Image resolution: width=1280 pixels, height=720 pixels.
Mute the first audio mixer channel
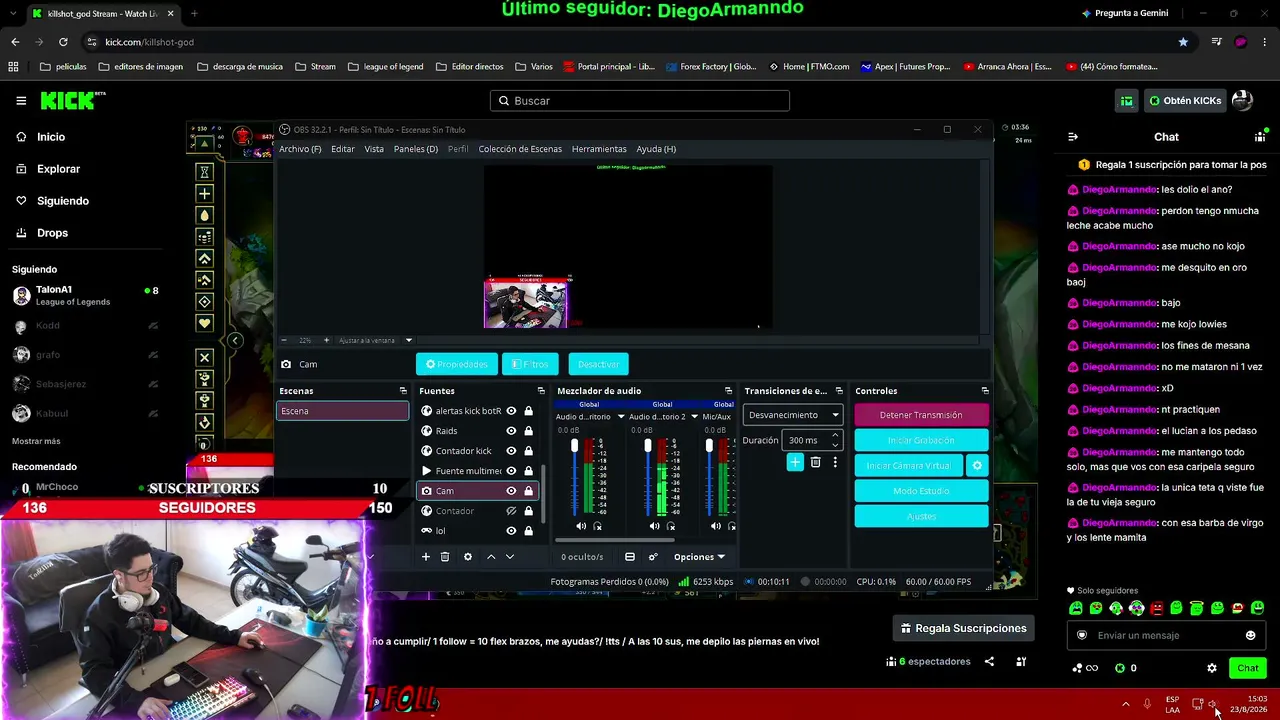tap(581, 526)
